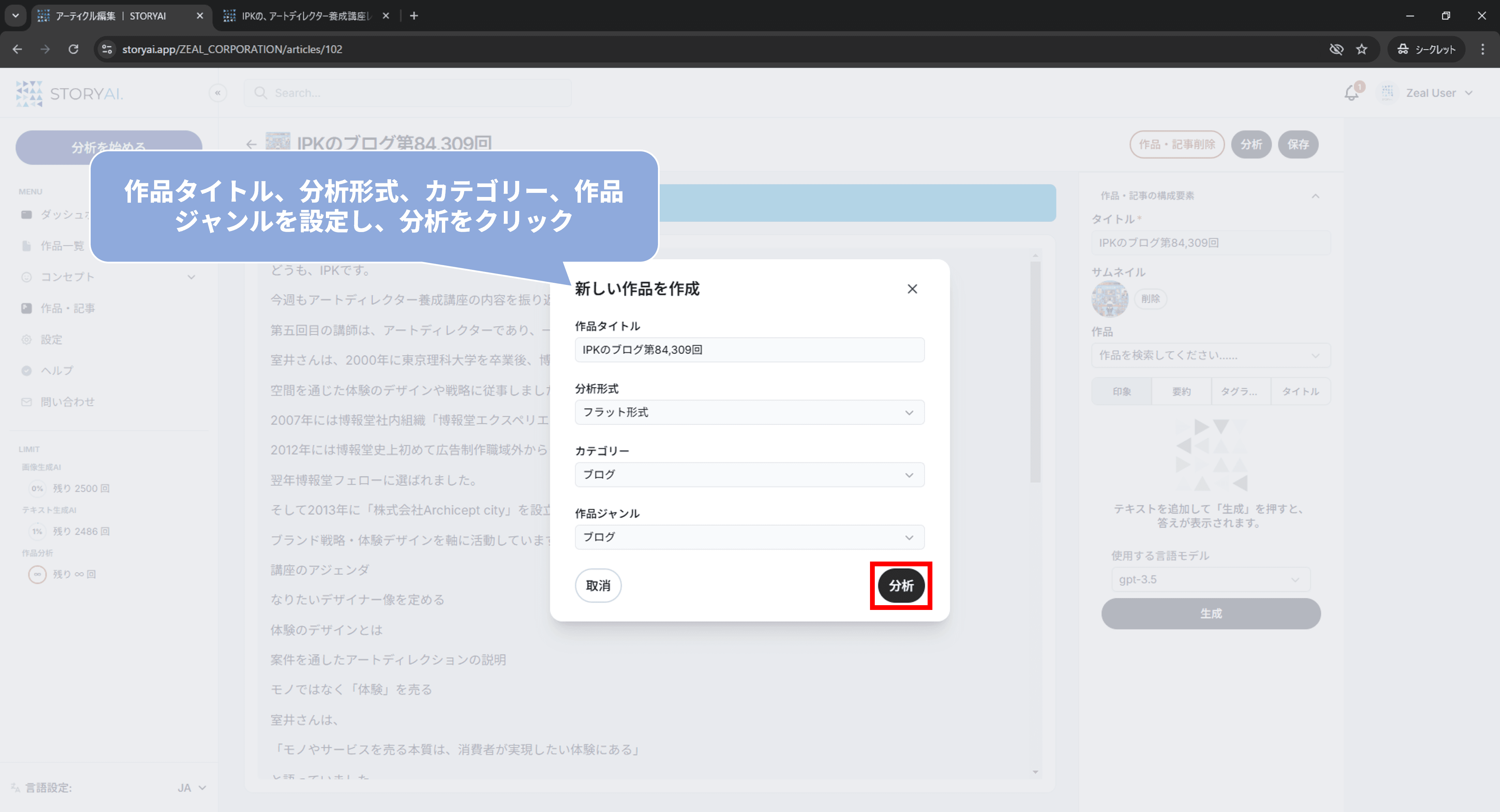Viewport: 1500px width, 812px height.
Task: Reload the page in browser
Action: [73, 49]
